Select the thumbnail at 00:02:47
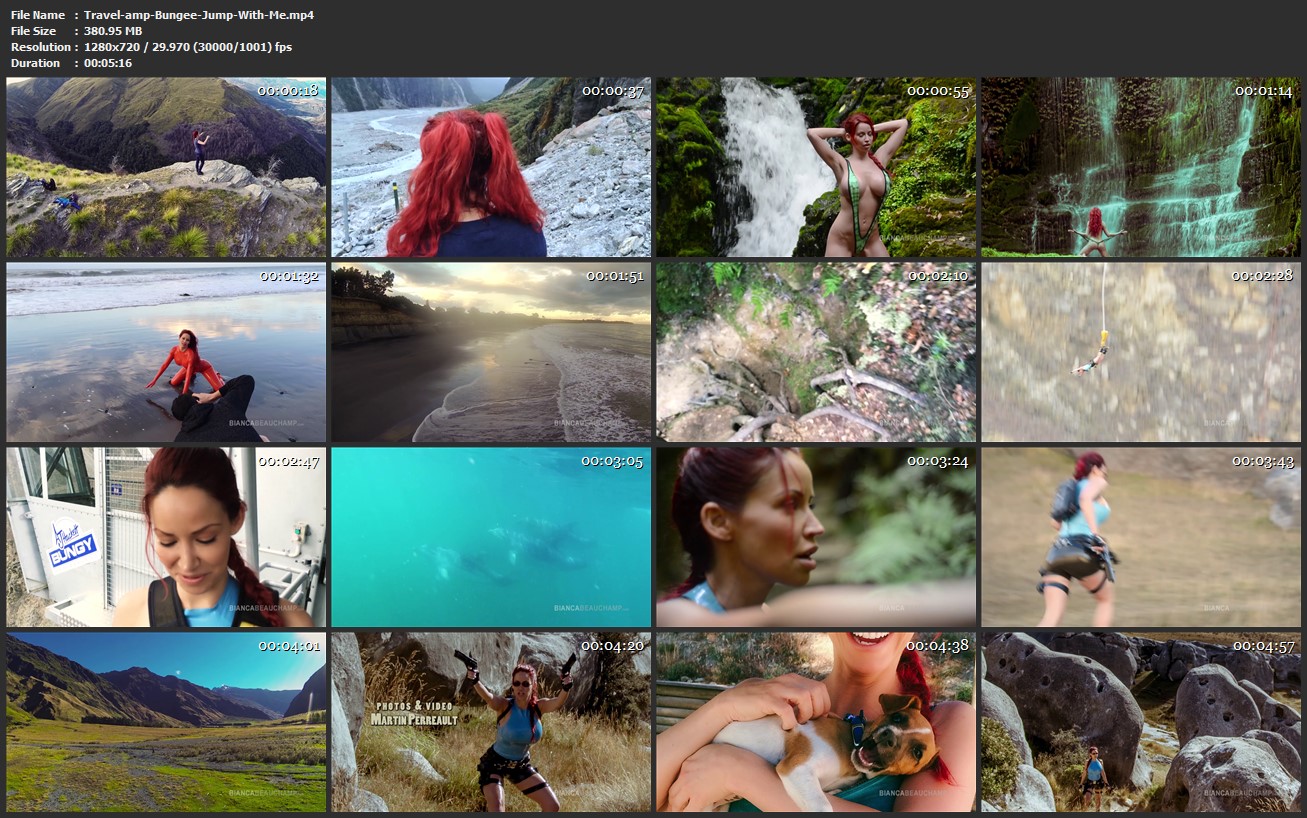1307x818 pixels. [x=166, y=537]
